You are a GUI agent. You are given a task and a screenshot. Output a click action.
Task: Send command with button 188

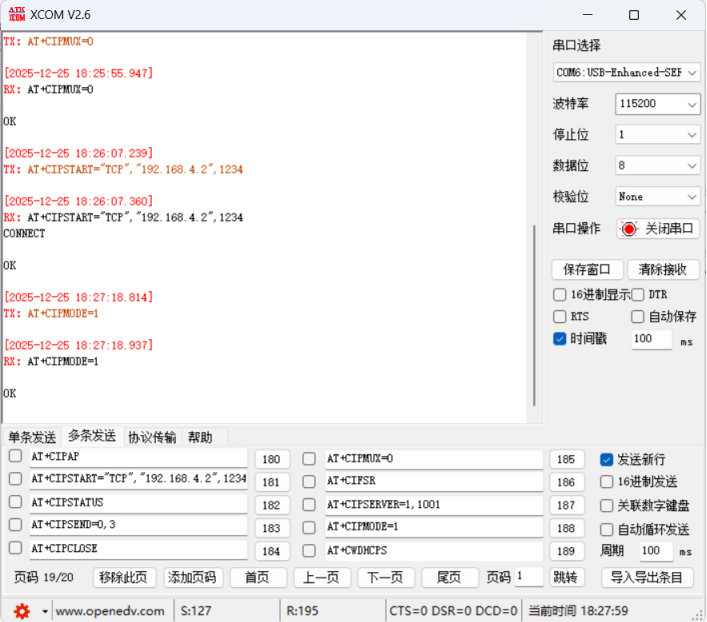point(566,528)
